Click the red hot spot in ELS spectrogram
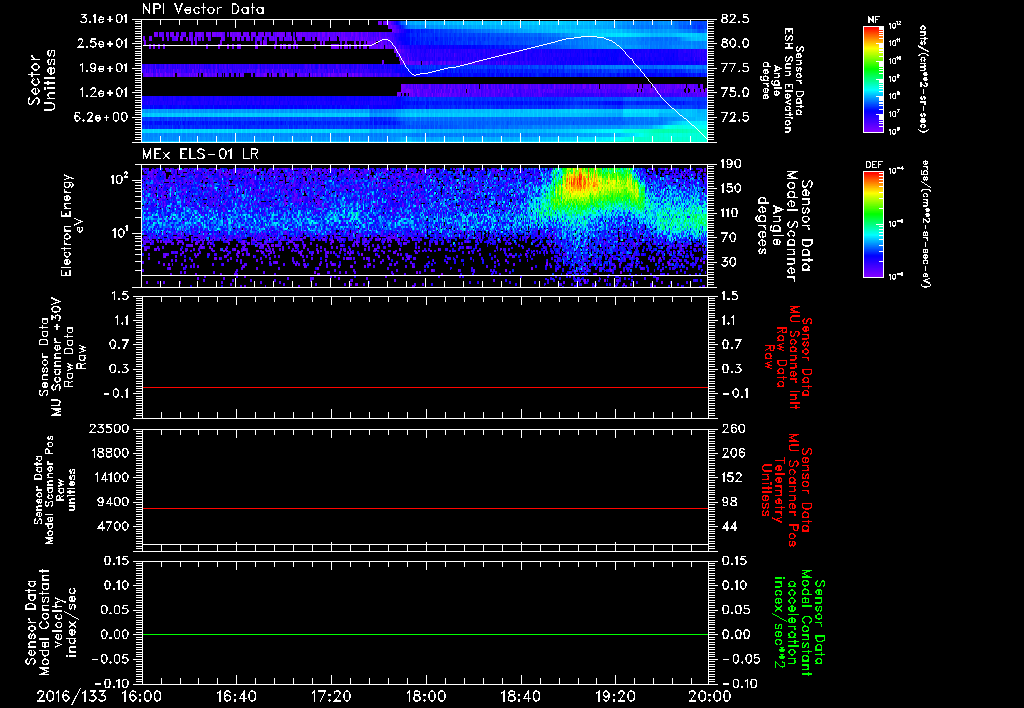This screenshot has height=708, width=1024. click(579, 181)
